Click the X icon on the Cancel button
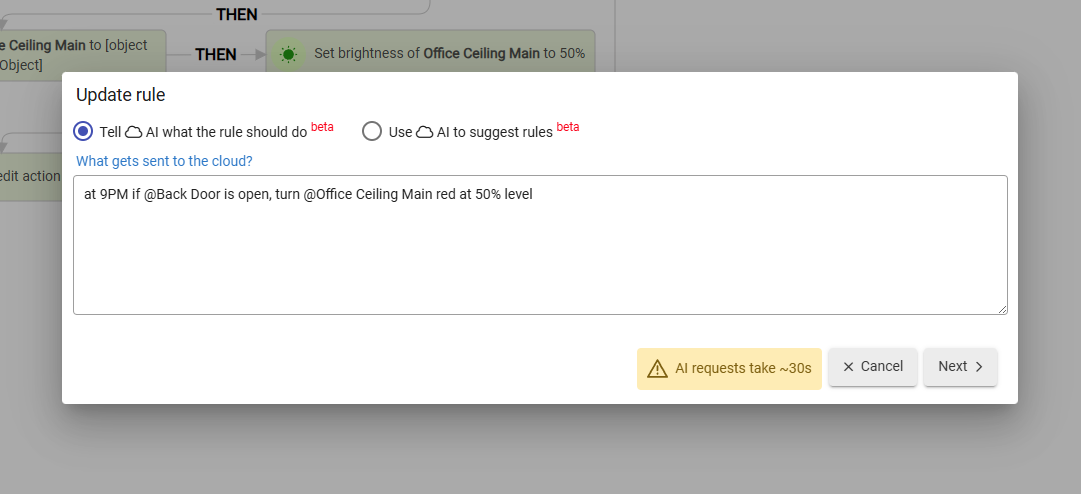The height and width of the screenshot is (494, 1081). click(x=848, y=367)
